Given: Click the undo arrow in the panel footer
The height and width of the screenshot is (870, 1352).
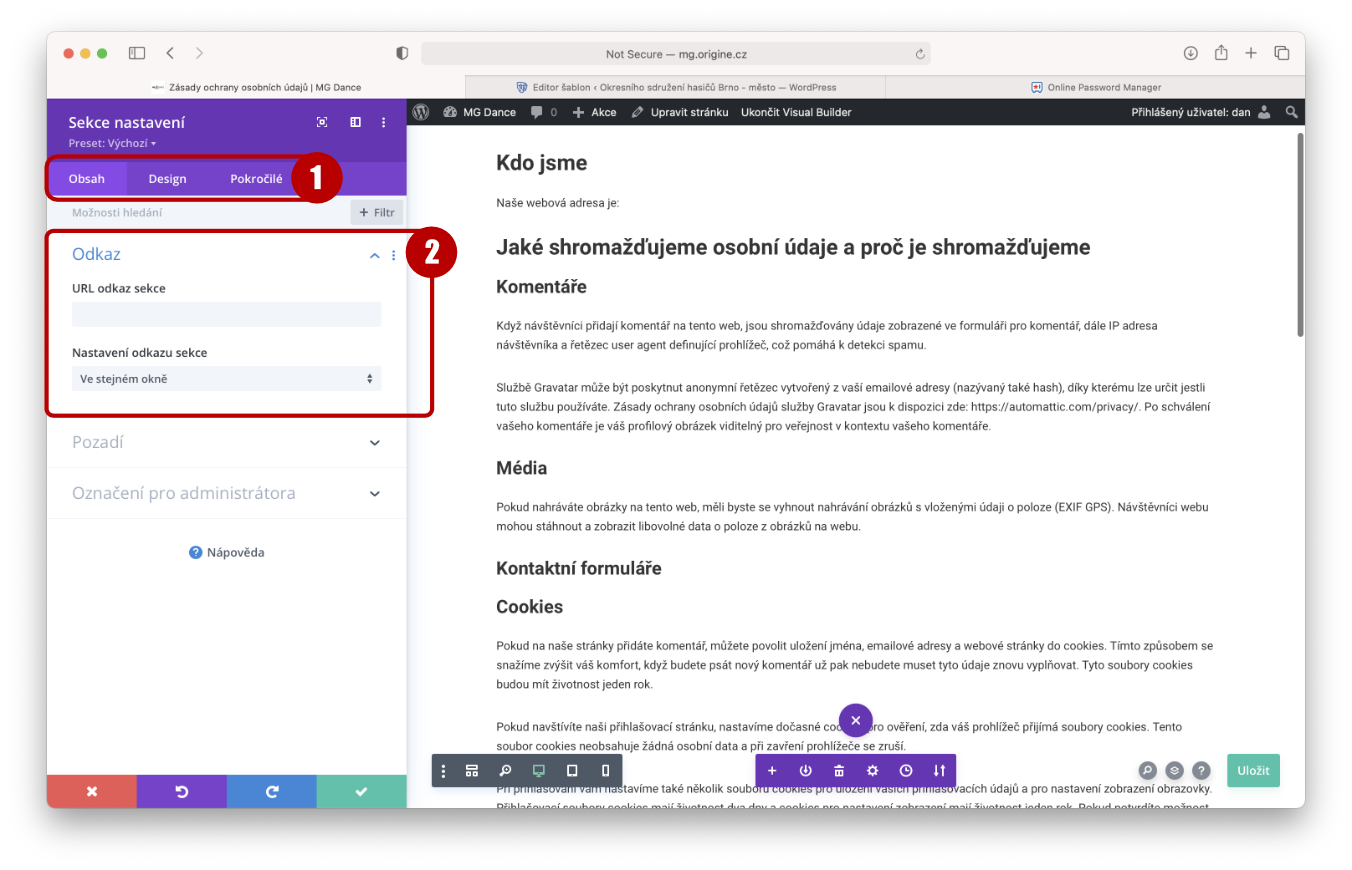Looking at the screenshot, I should coord(181,791).
